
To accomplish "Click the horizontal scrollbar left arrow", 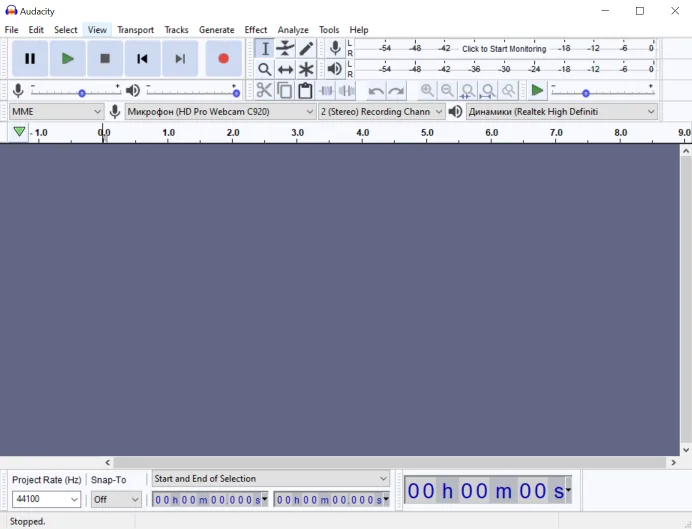I will [108, 462].
